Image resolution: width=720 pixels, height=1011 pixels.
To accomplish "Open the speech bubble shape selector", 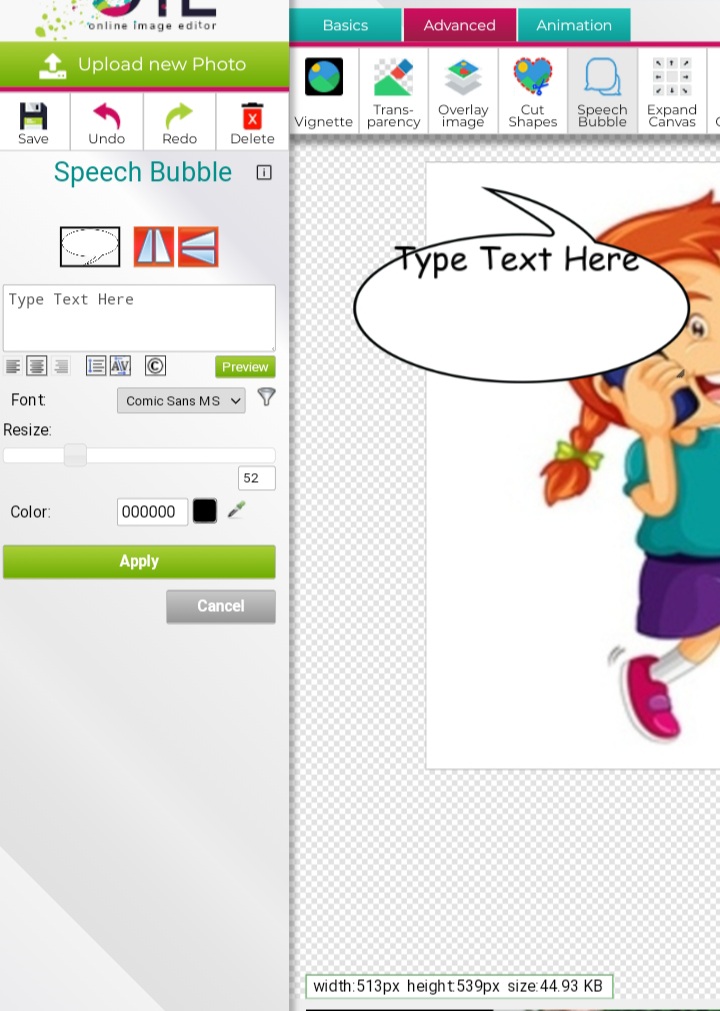I will 90,247.
